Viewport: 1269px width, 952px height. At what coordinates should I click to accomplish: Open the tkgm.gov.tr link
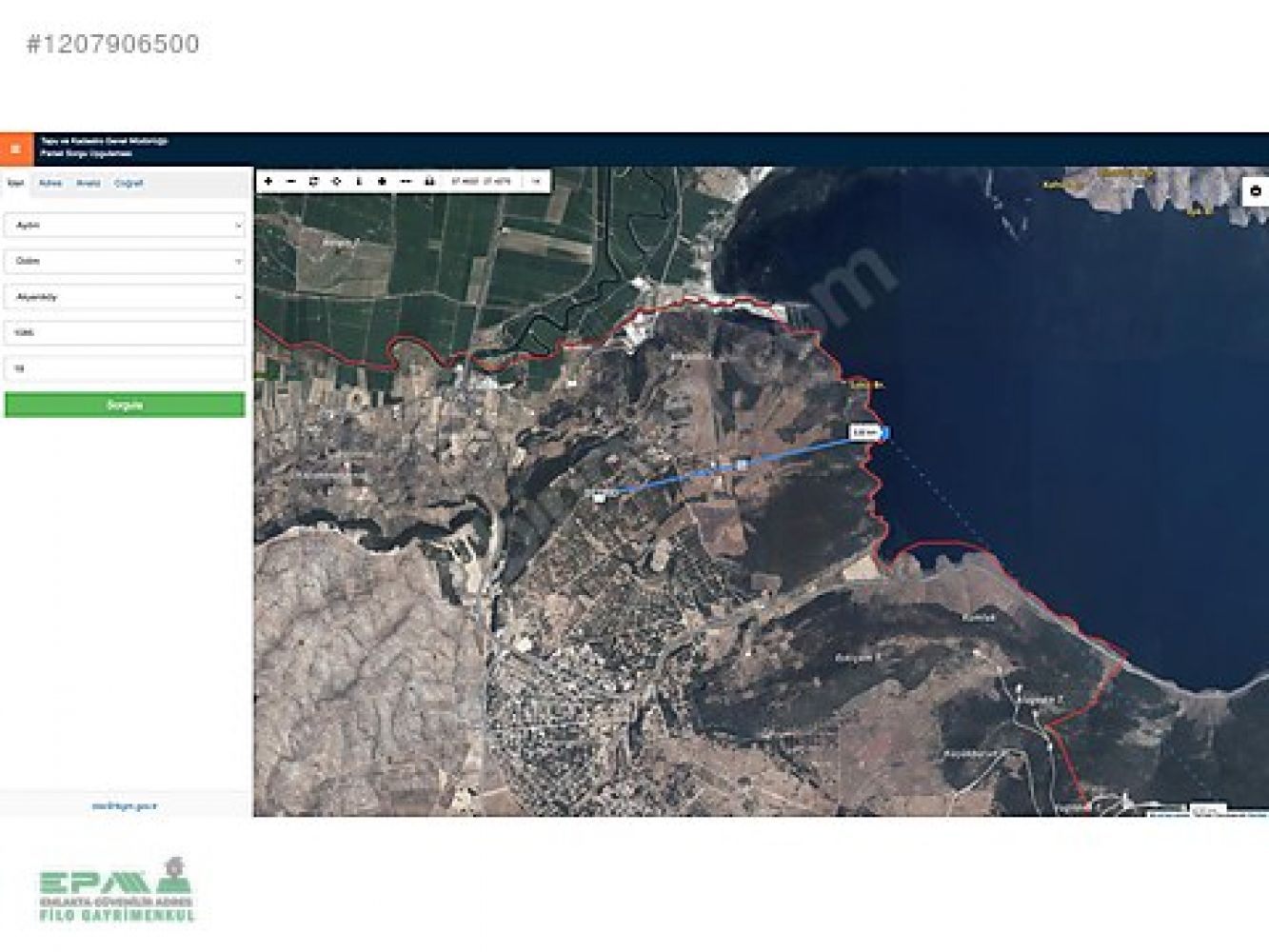125,806
